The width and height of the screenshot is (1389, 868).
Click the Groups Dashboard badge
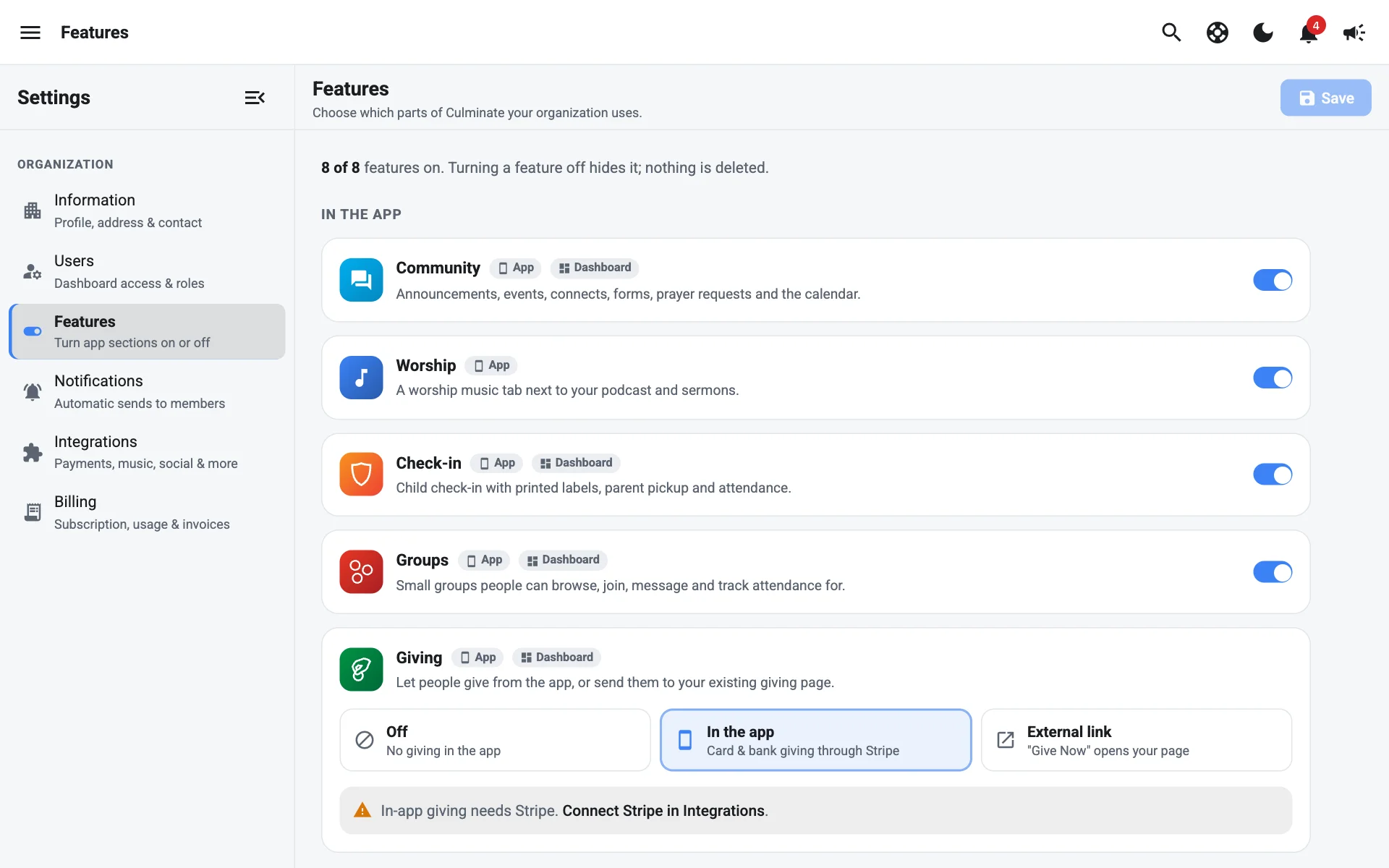(563, 560)
